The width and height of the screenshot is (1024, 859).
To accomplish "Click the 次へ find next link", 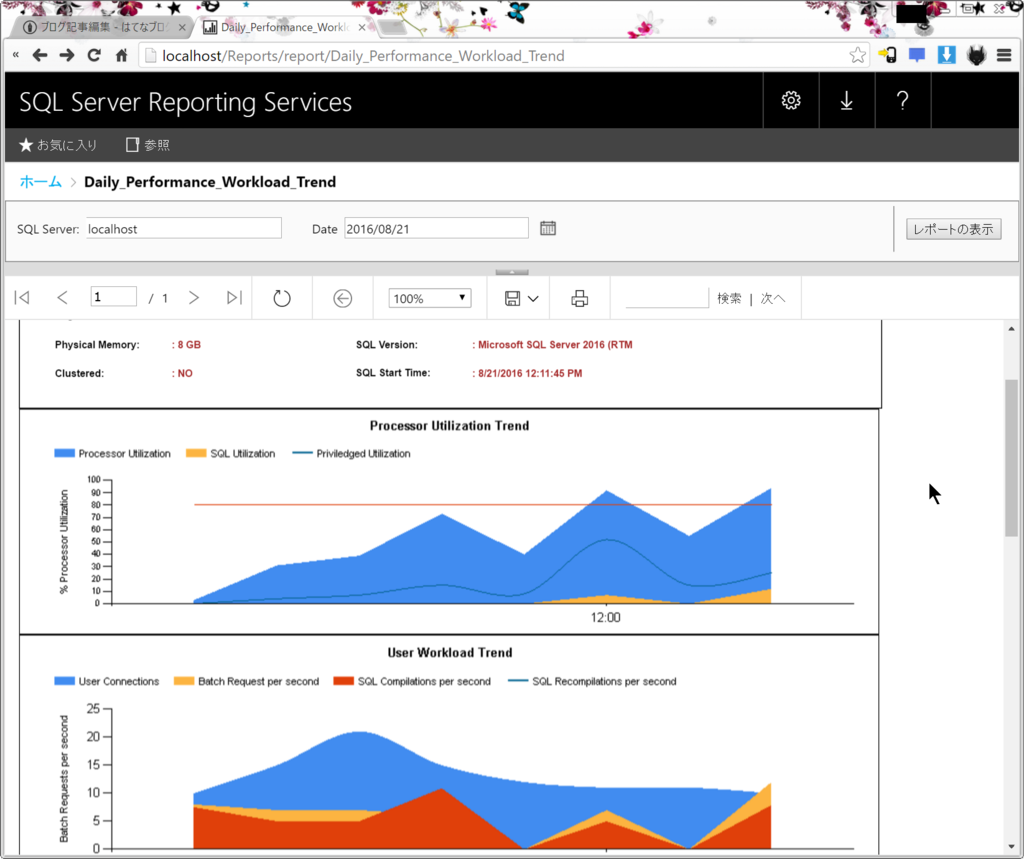I will (x=773, y=299).
